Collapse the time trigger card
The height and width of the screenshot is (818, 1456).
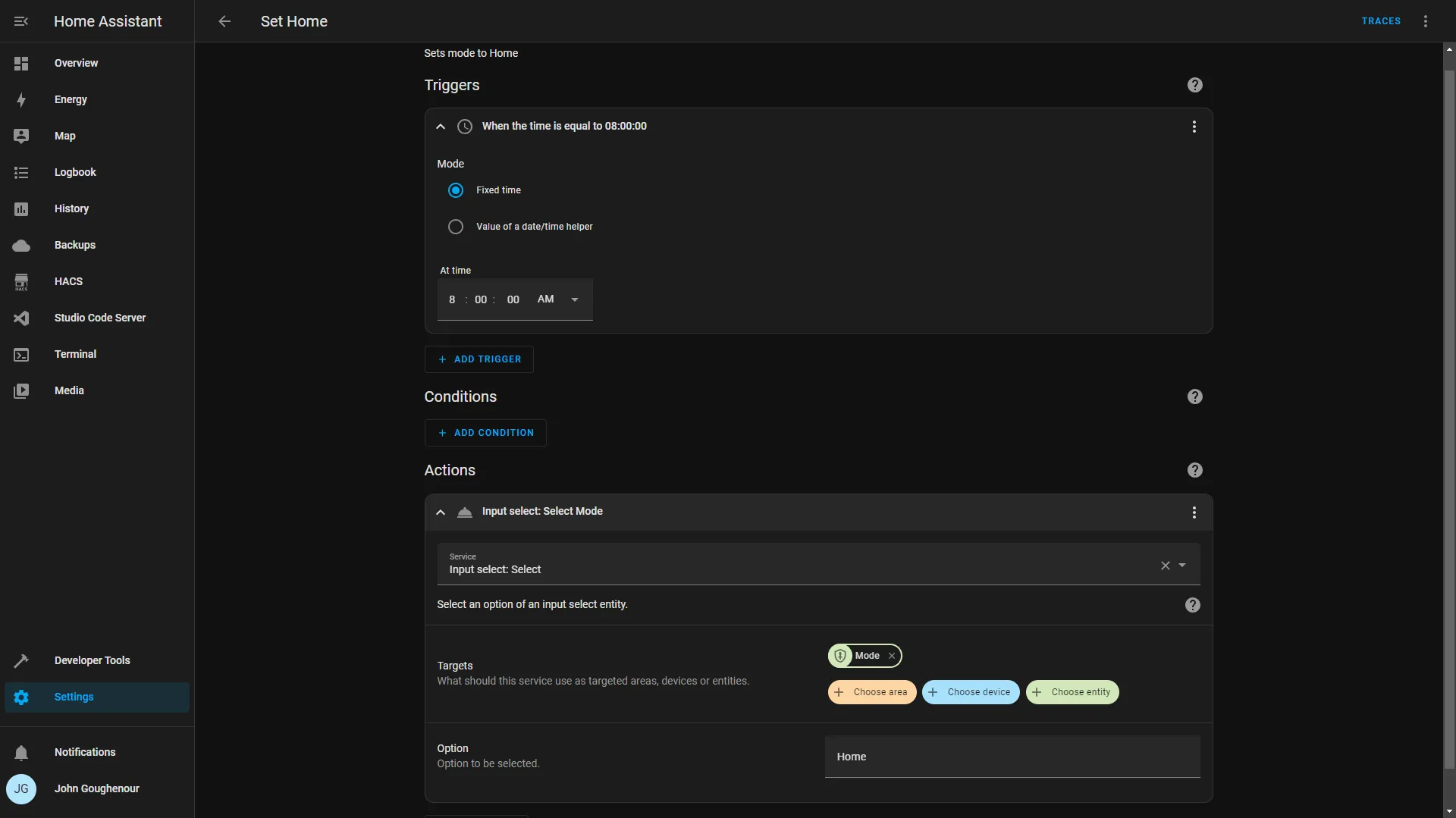click(441, 127)
